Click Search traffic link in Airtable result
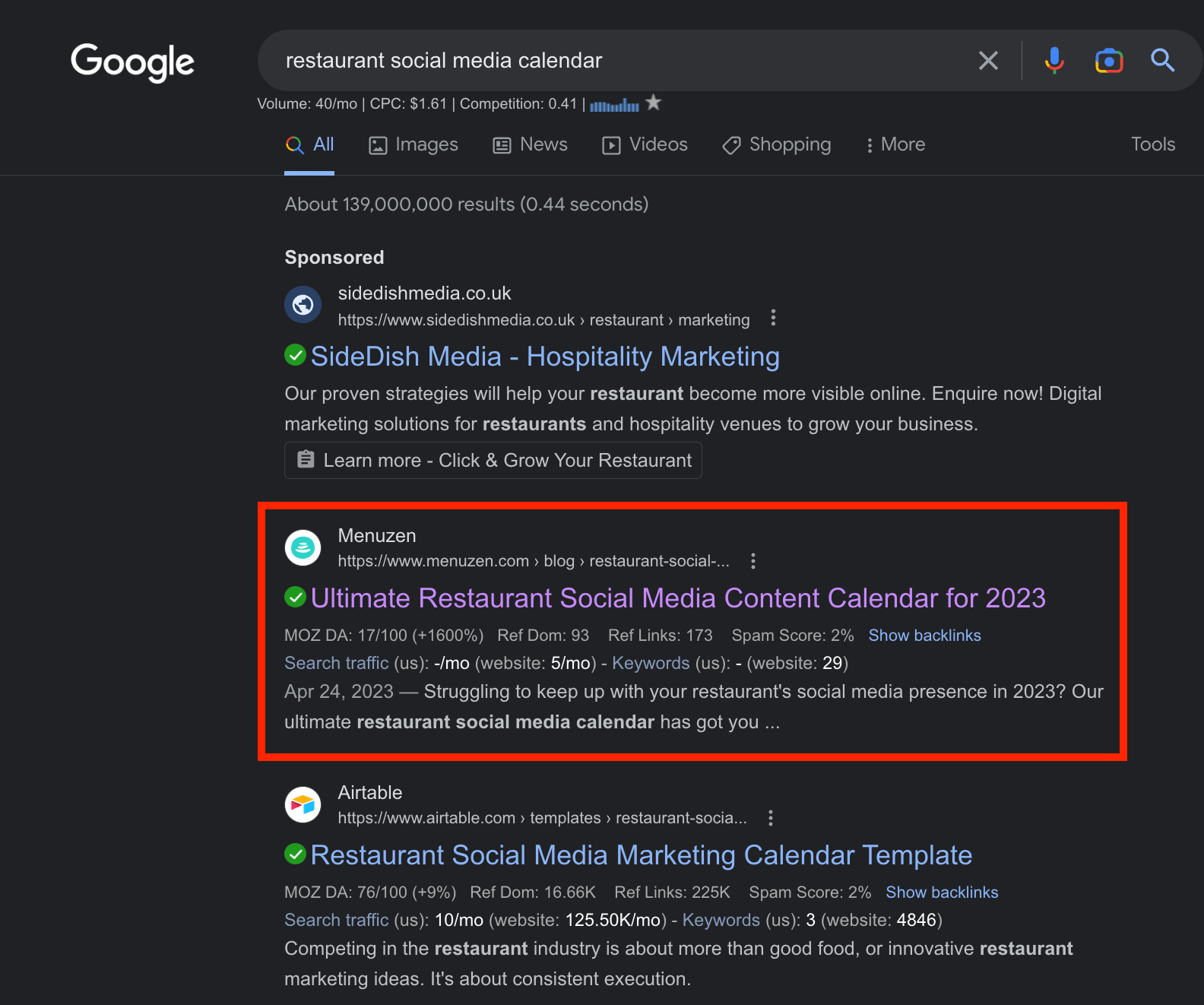 tap(337, 920)
